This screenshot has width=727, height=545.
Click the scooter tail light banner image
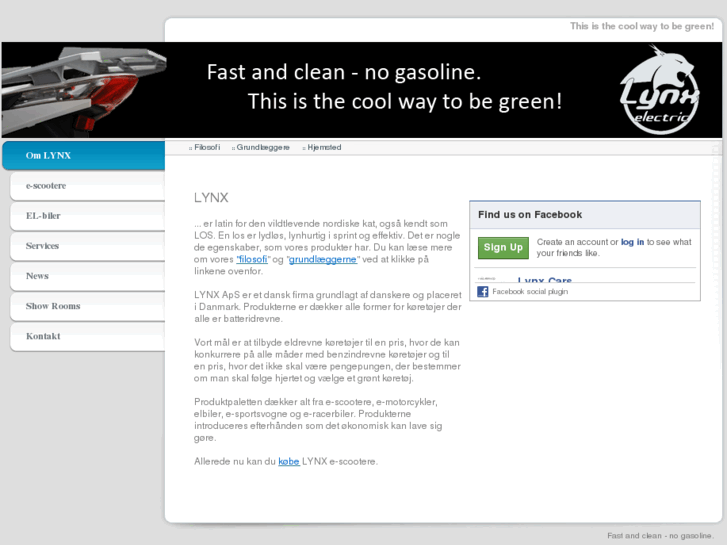coord(83,90)
